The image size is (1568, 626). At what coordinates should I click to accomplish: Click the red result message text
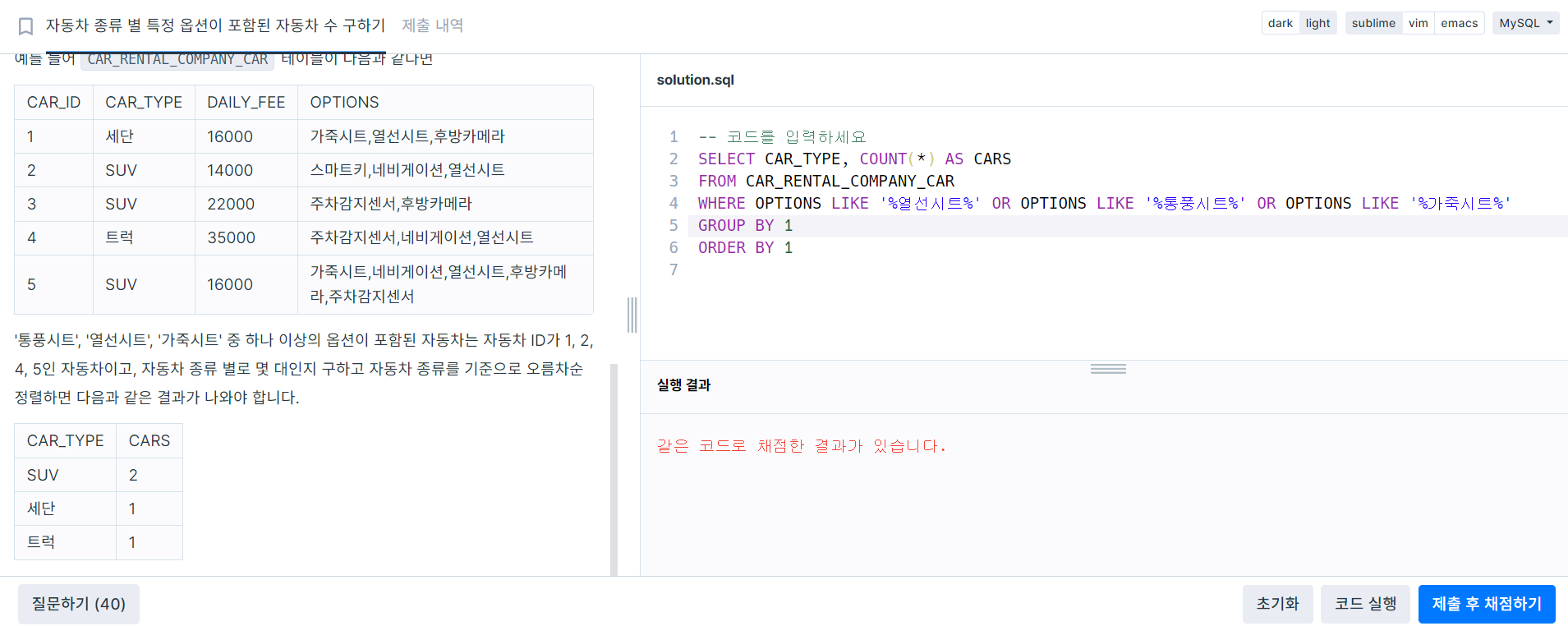(801, 446)
